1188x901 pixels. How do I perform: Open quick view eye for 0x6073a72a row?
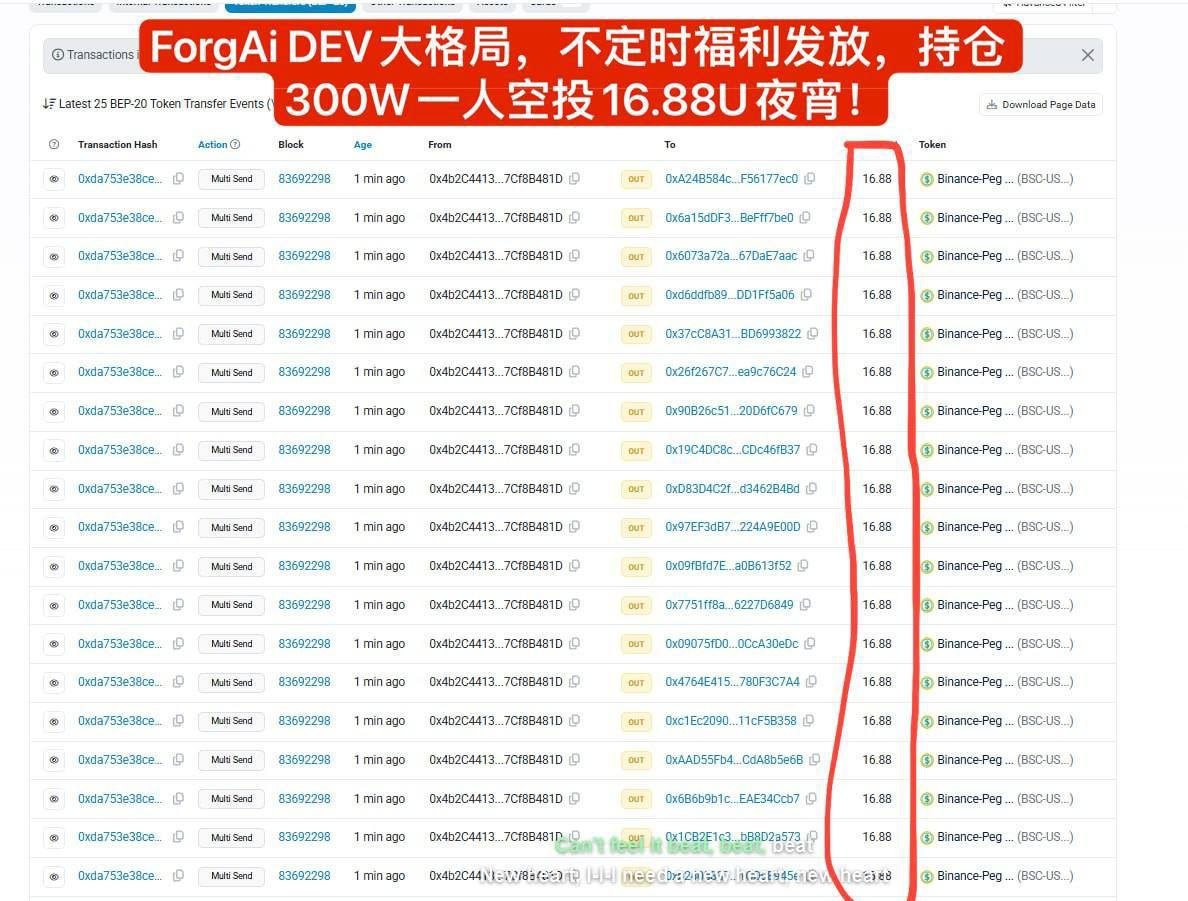tap(54, 257)
